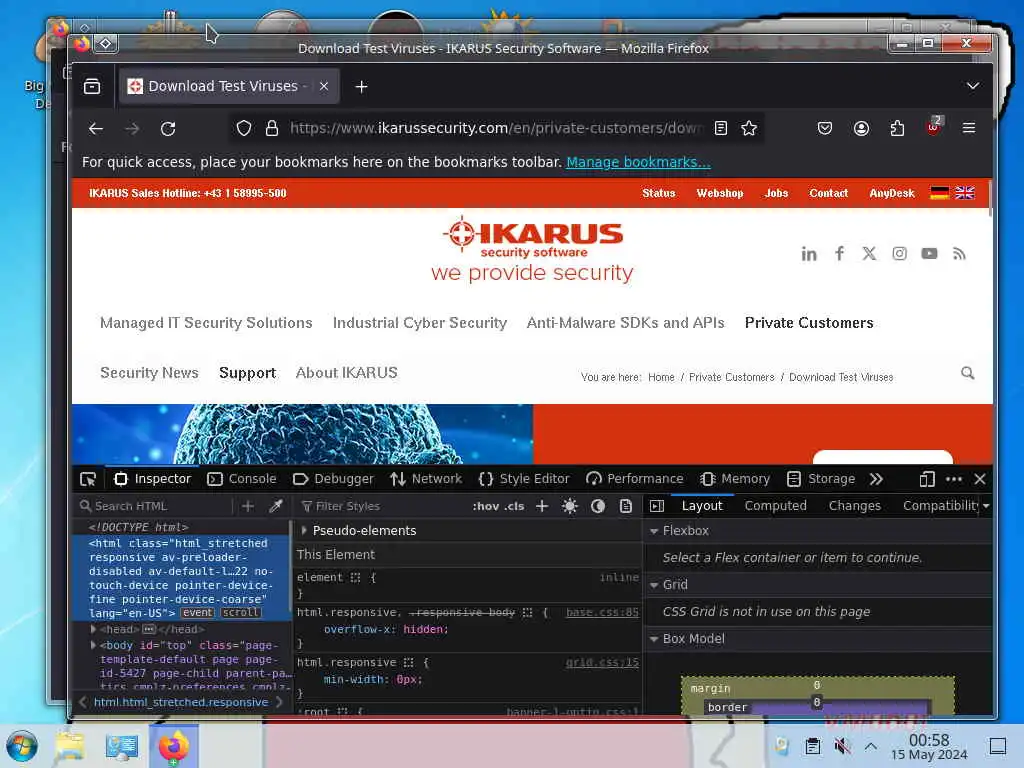The width and height of the screenshot is (1024, 768).
Task: Close the Download Test Viruses tab
Action: pyautogui.click(x=324, y=86)
